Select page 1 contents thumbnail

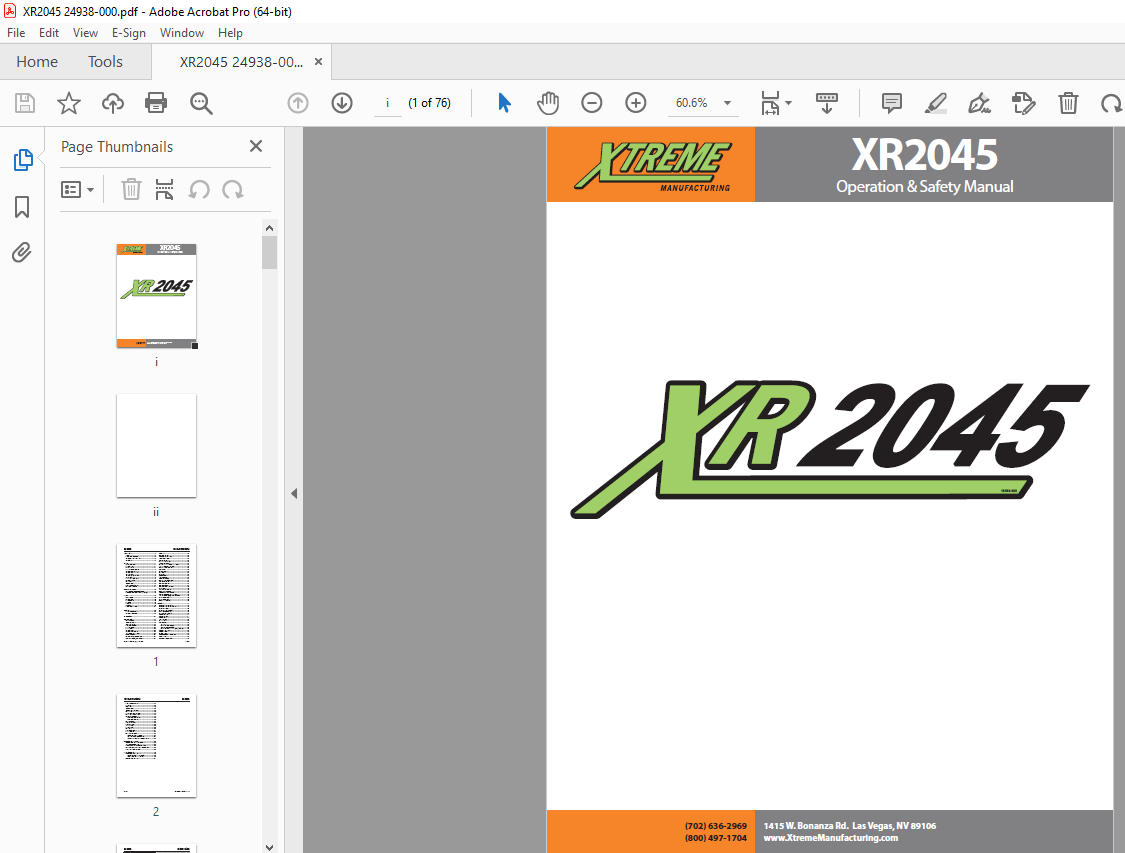point(156,595)
